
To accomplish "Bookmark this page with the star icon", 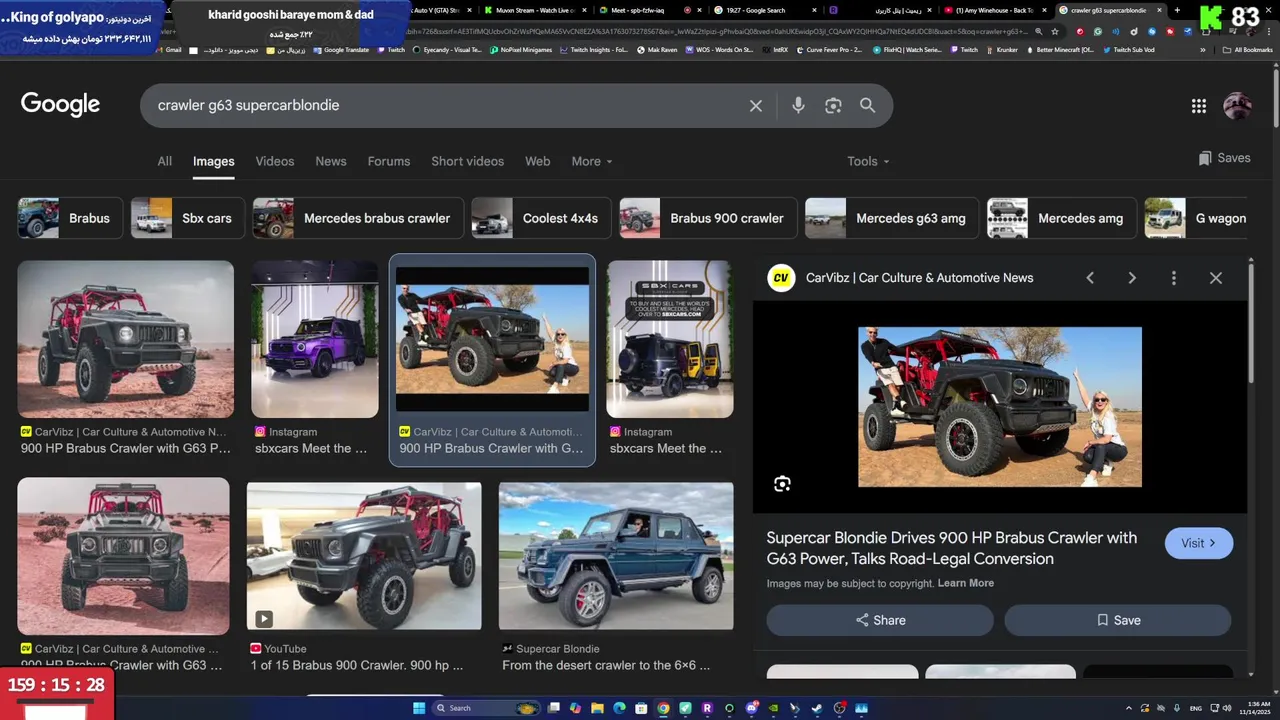I will pyautogui.click(x=1054, y=31).
